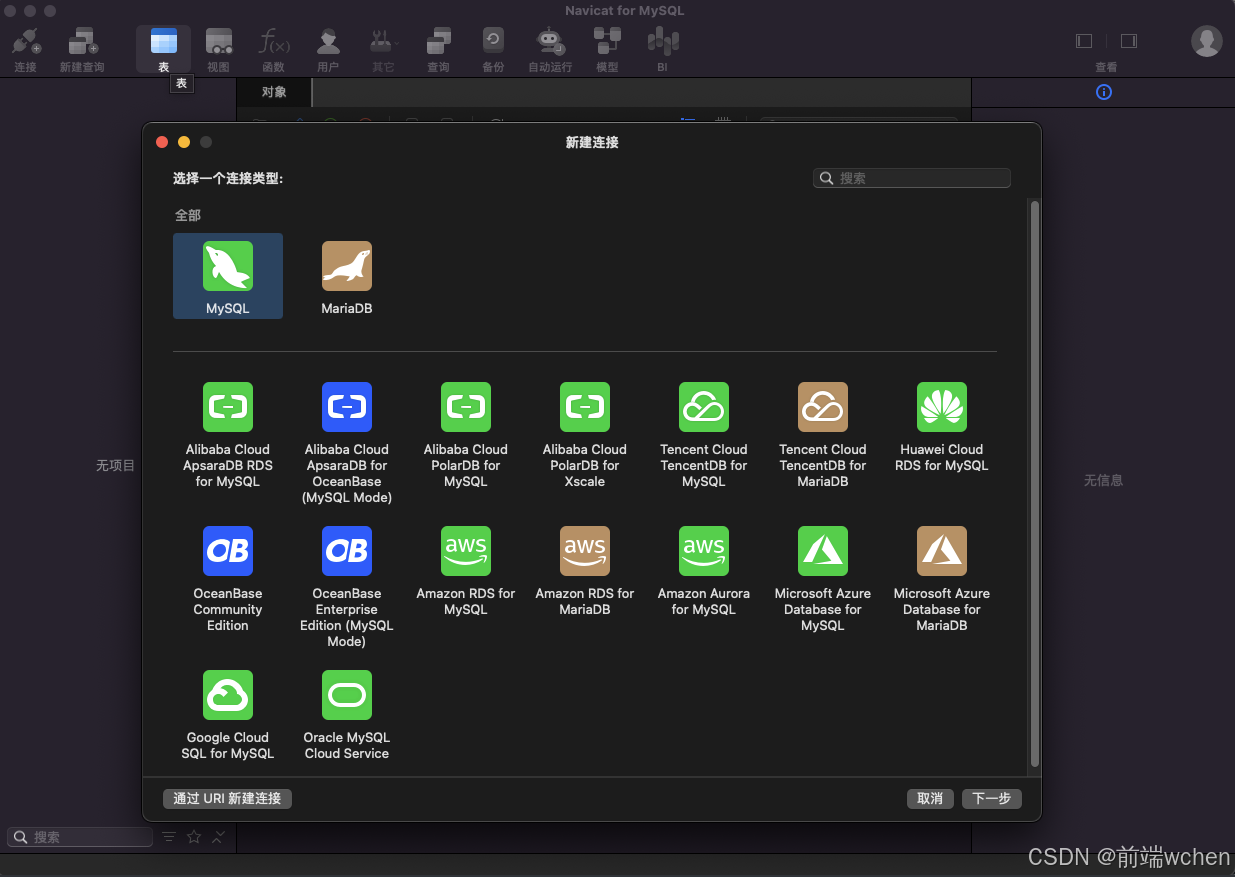The image size is (1235, 877).
Task: Click the 取消 button
Action: (x=930, y=798)
